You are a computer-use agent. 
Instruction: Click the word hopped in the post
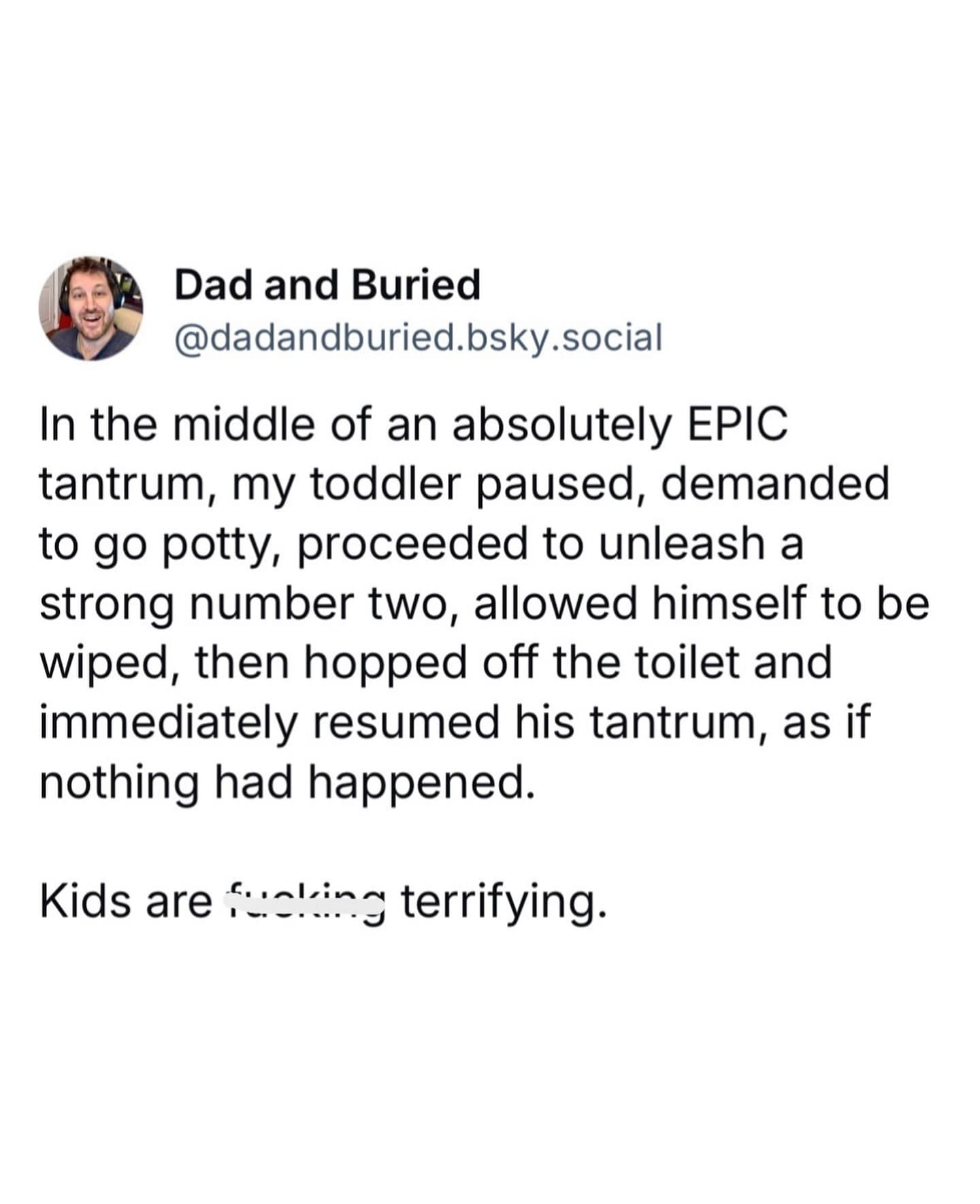pyautogui.click(x=385, y=663)
